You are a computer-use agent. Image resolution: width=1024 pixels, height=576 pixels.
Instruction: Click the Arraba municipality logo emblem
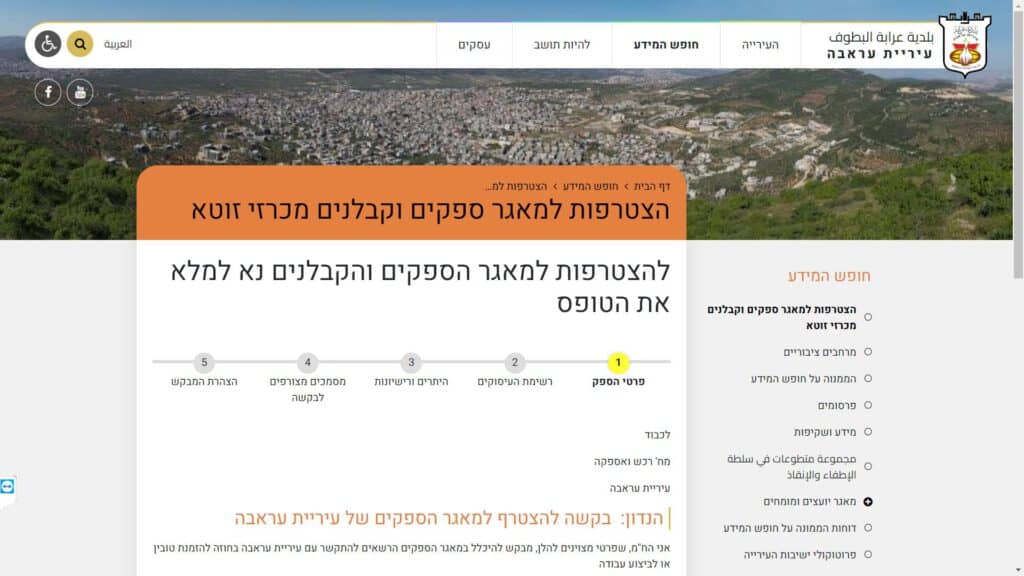[964, 45]
